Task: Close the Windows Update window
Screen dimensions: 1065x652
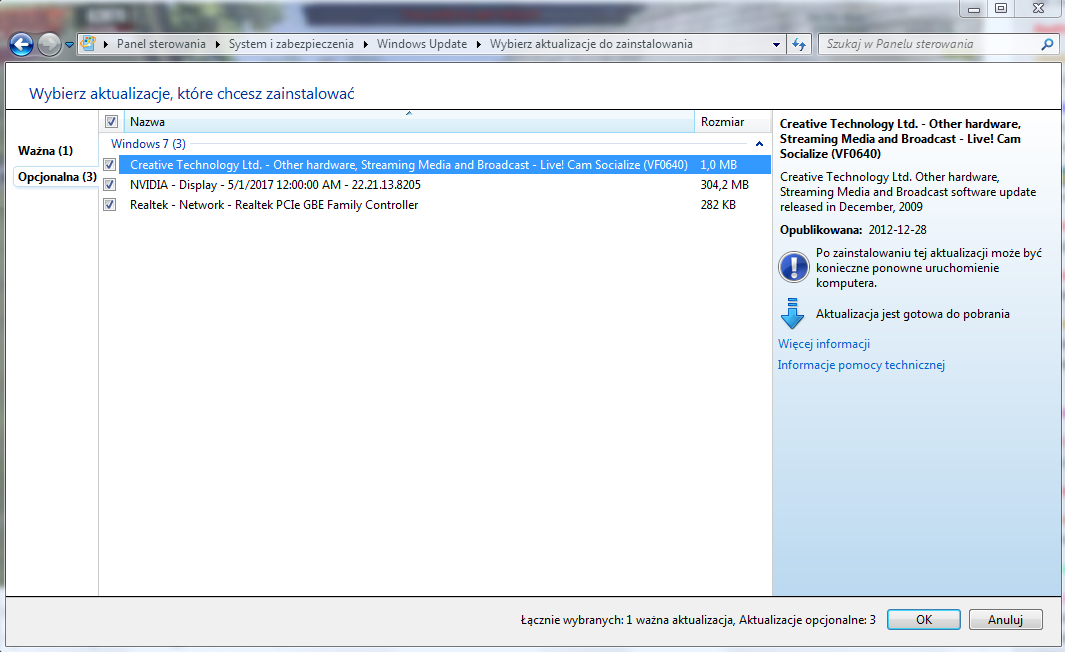Action: point(1038,9)
